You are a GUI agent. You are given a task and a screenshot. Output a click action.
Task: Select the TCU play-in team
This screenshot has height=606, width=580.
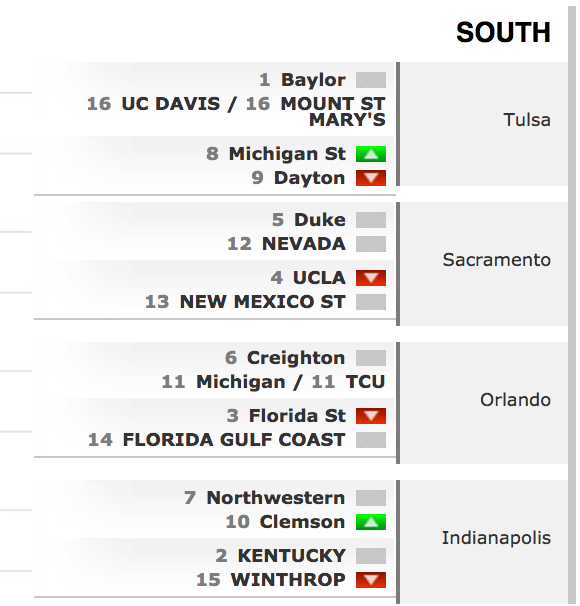[x=366, y=382]
